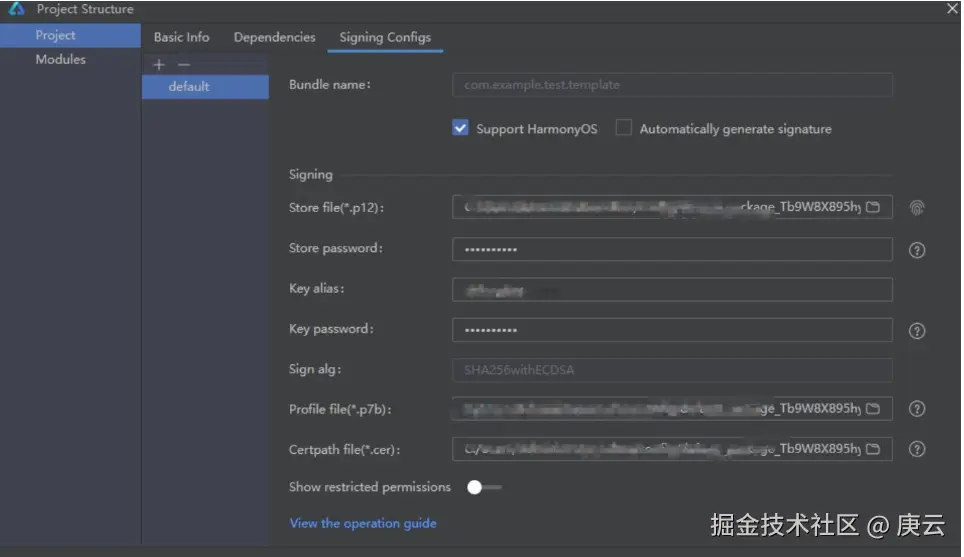Click the 'Key password:' label
Viewport: 964px width, 557px height.
point(331,329)
